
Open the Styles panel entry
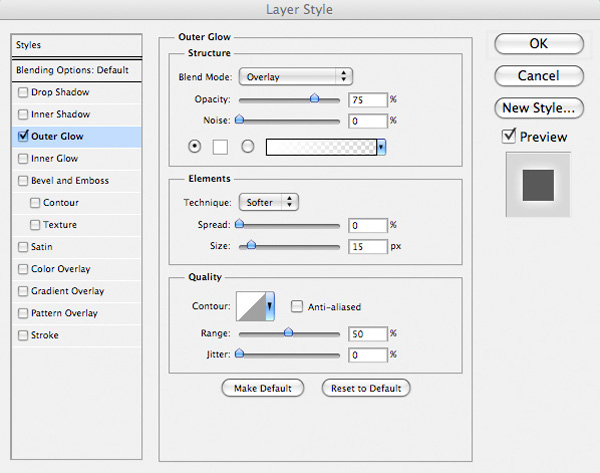[77, 45]
